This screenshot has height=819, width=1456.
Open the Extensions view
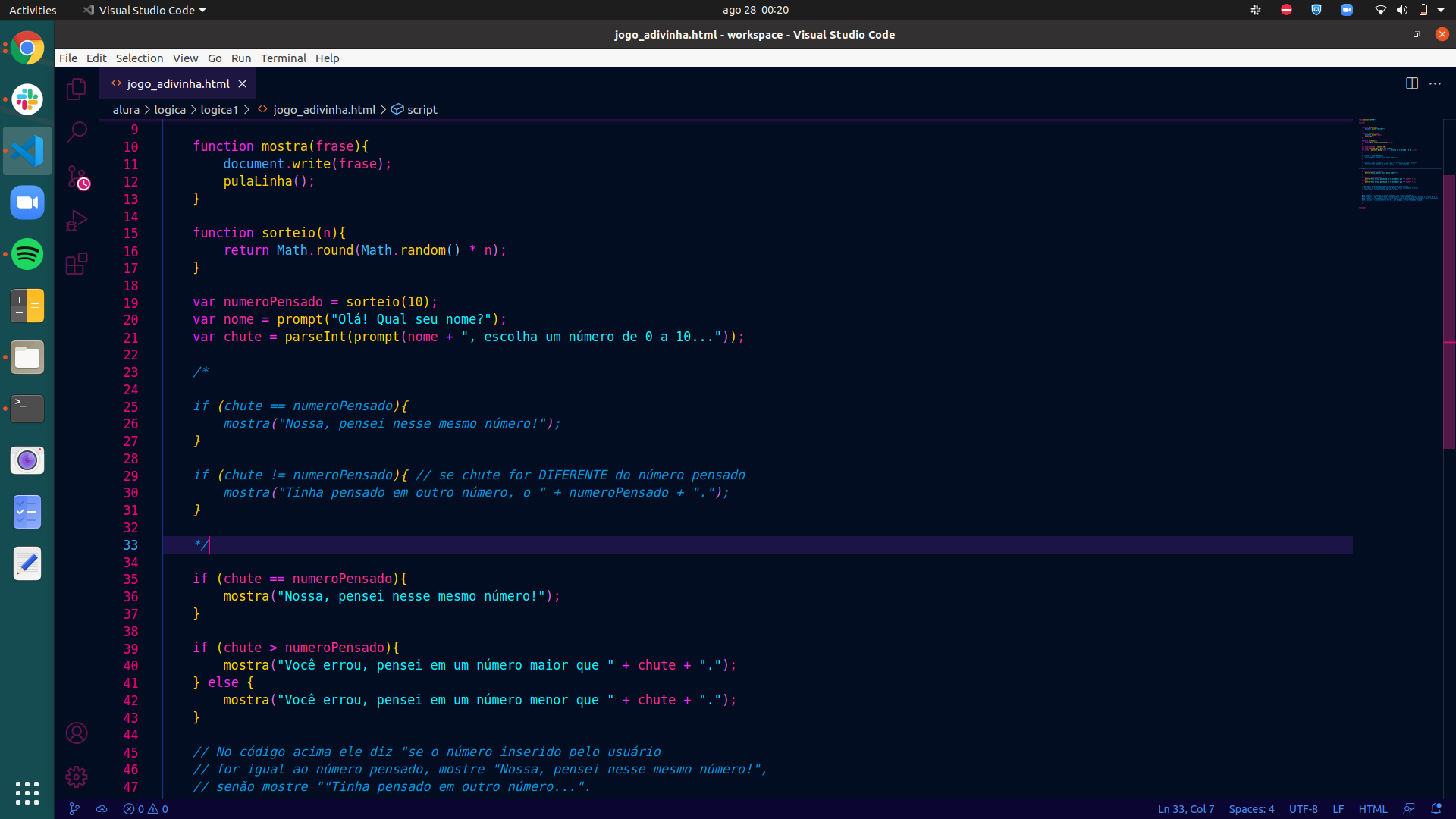point(77,264)
